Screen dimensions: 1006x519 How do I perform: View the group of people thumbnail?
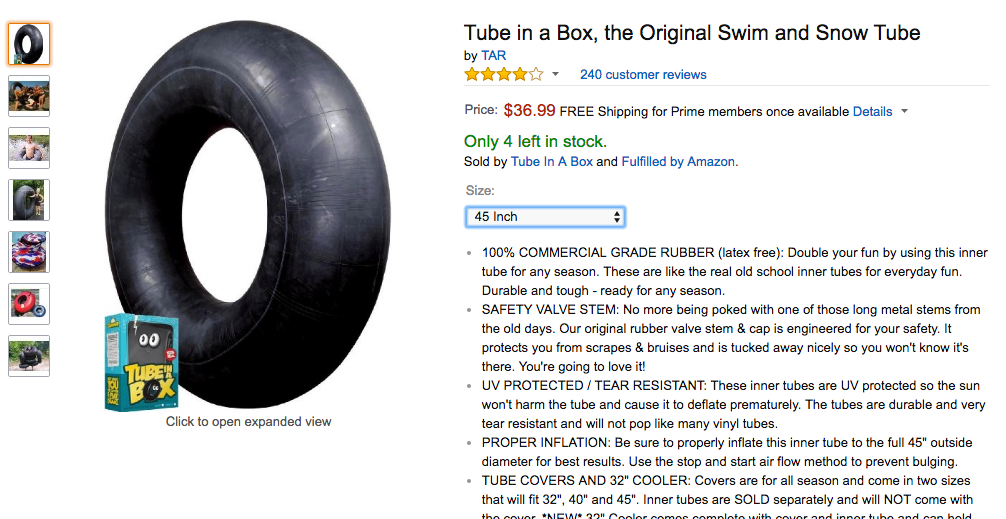(x=29, y=96)
